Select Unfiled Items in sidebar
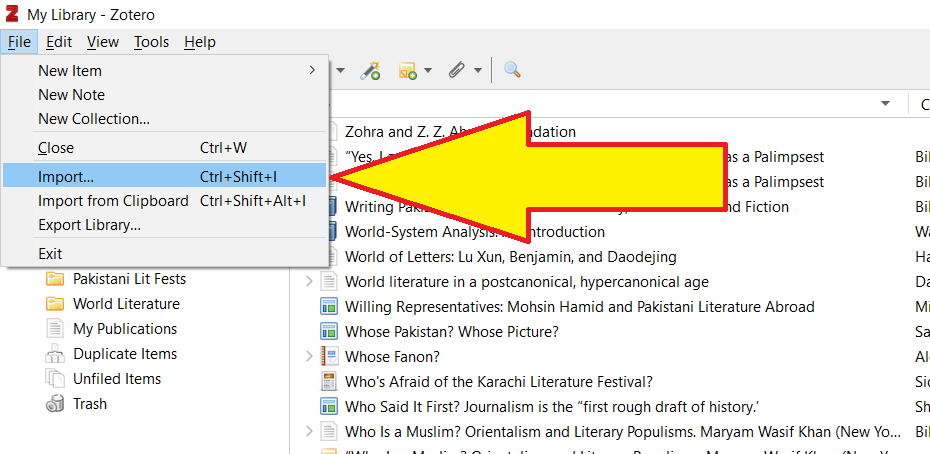This screenshot has width=930, height=454. (117, 379)
